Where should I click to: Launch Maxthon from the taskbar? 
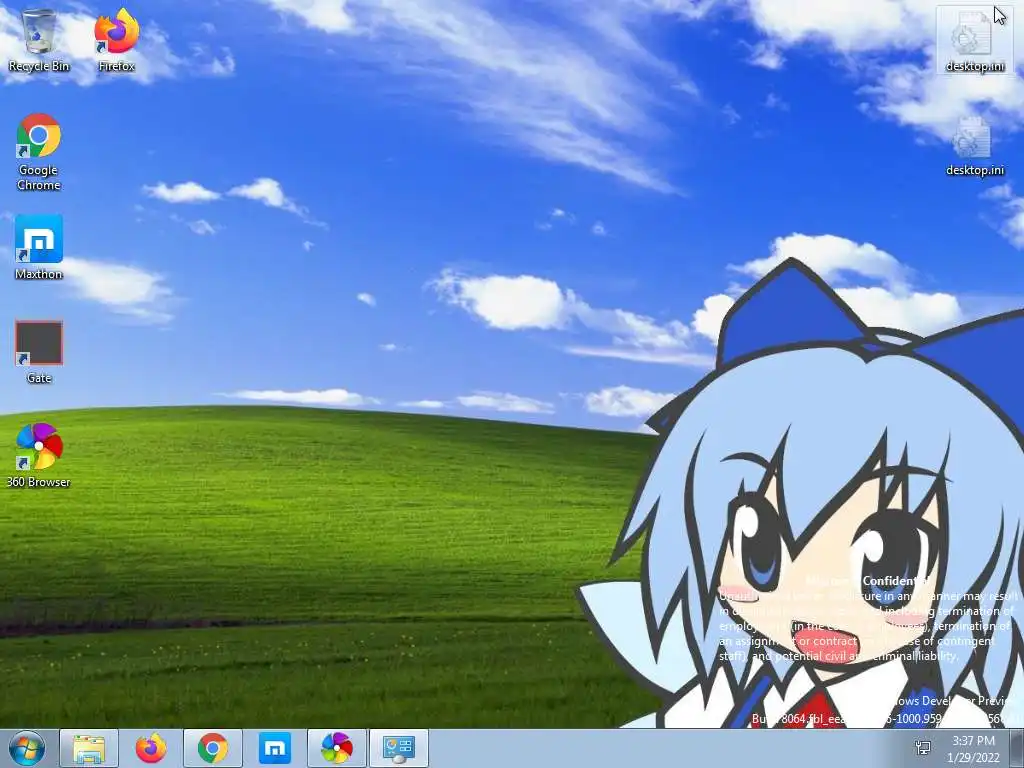[275, 748]
